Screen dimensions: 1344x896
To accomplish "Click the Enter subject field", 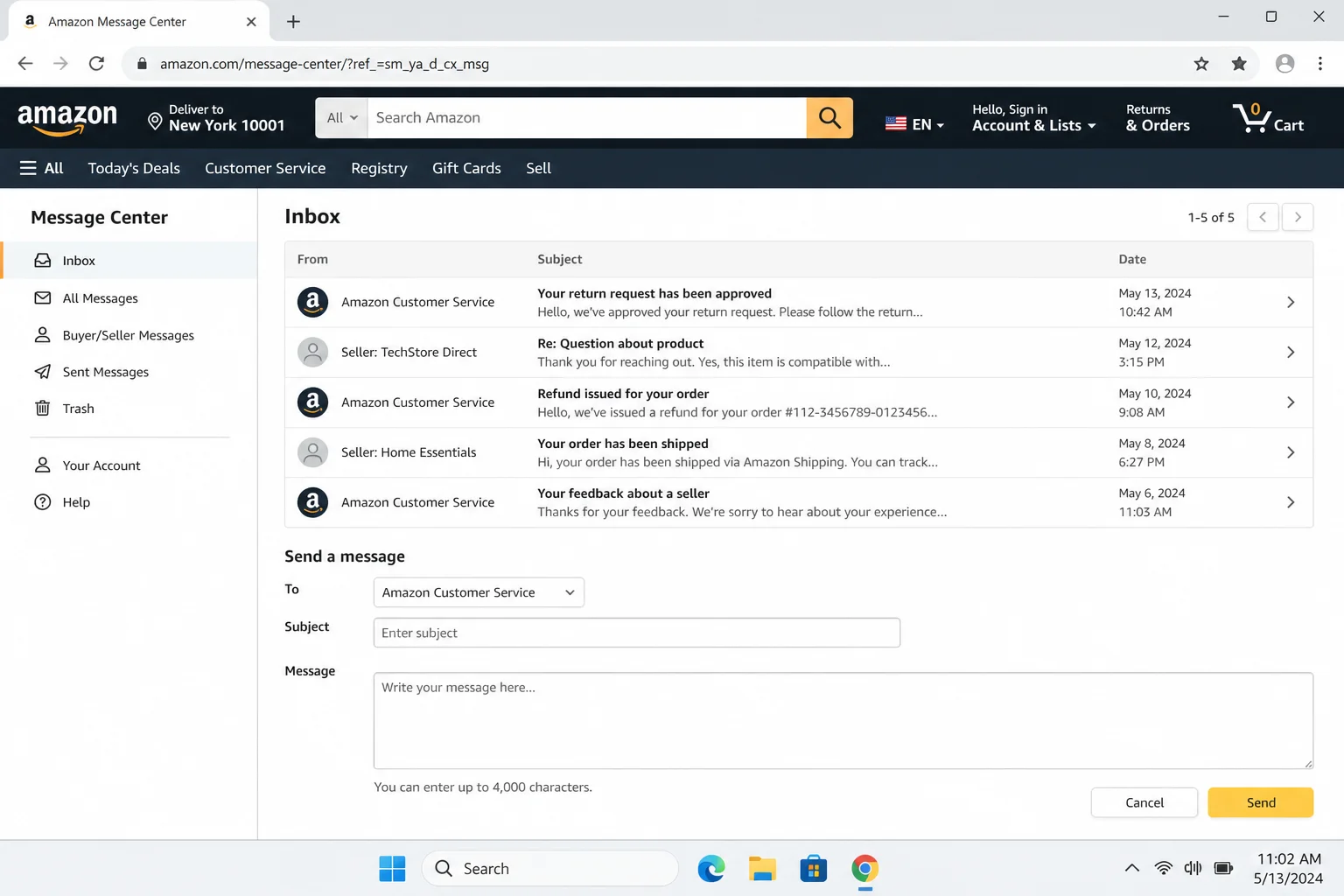I will (x=637, y=633).
